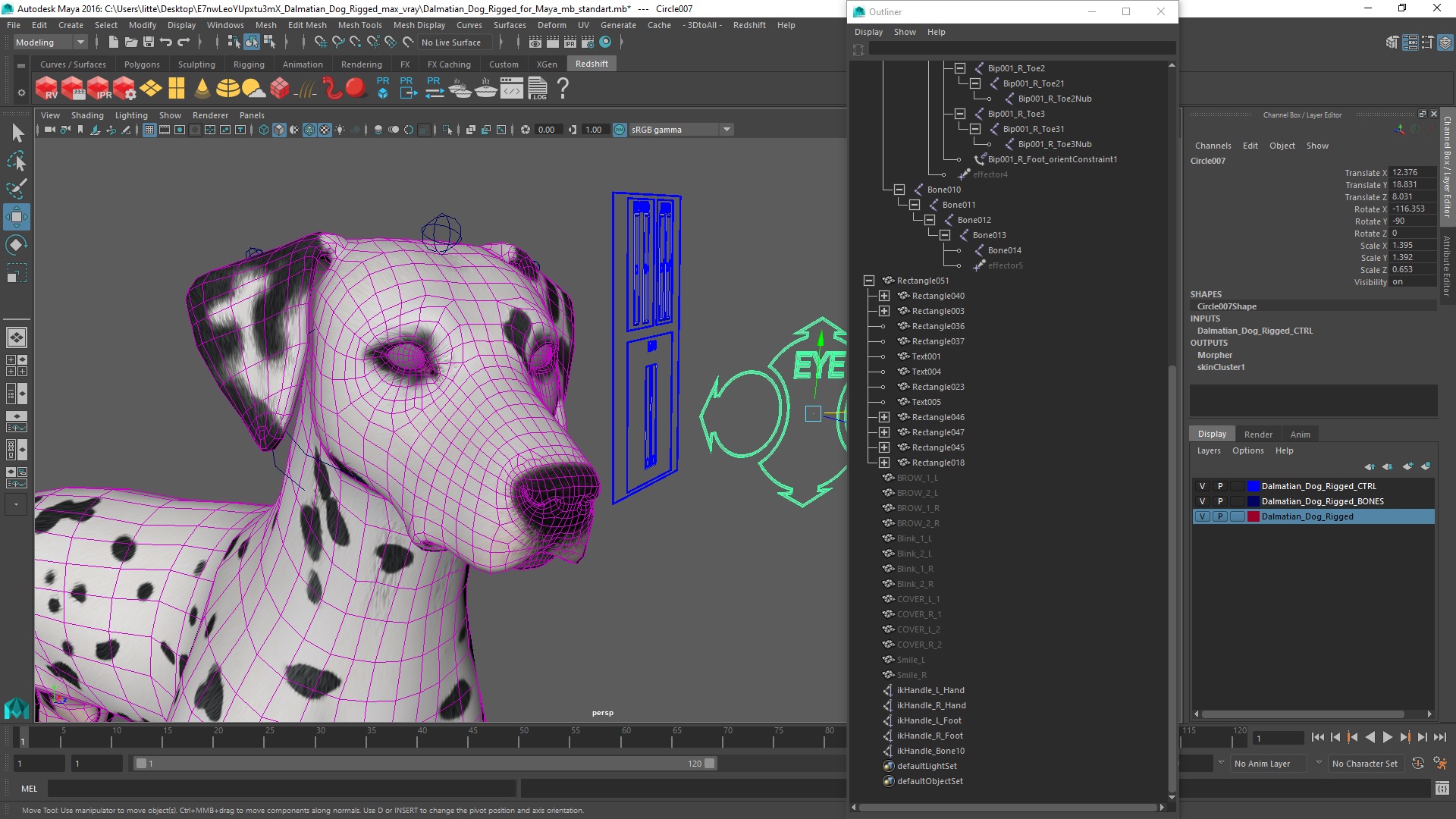Create a Redshift dome light
The width and height of the screenshot is (1456, 819).
click(228, 89)
